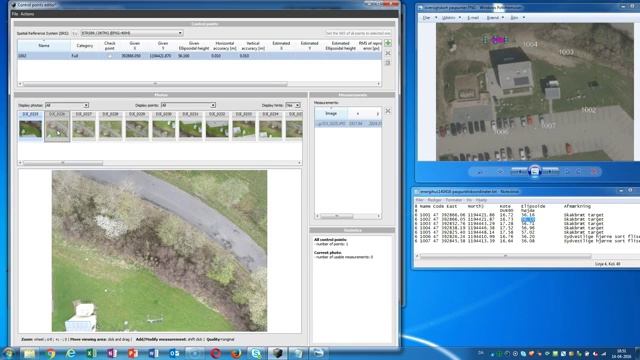Open the Formater menu in Notepad
This screenshot has height=360, width=640.
(453, 200)
